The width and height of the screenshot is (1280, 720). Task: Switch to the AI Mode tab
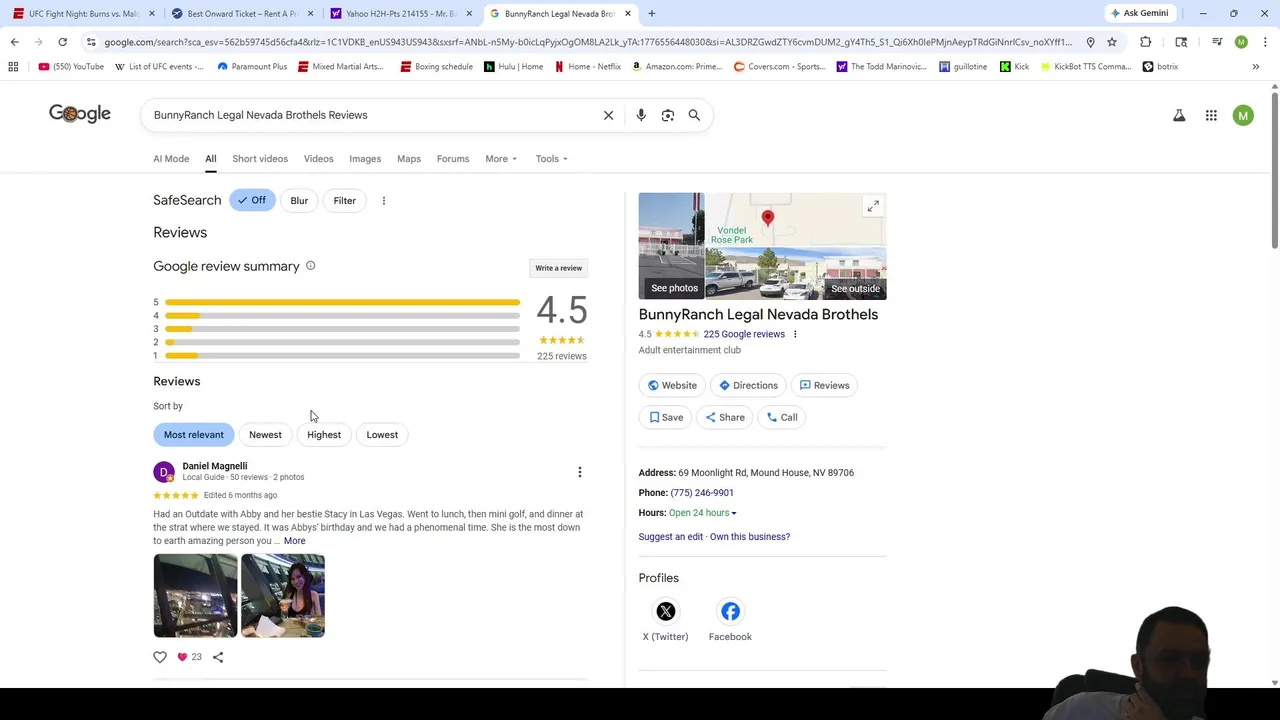point(171,159)
